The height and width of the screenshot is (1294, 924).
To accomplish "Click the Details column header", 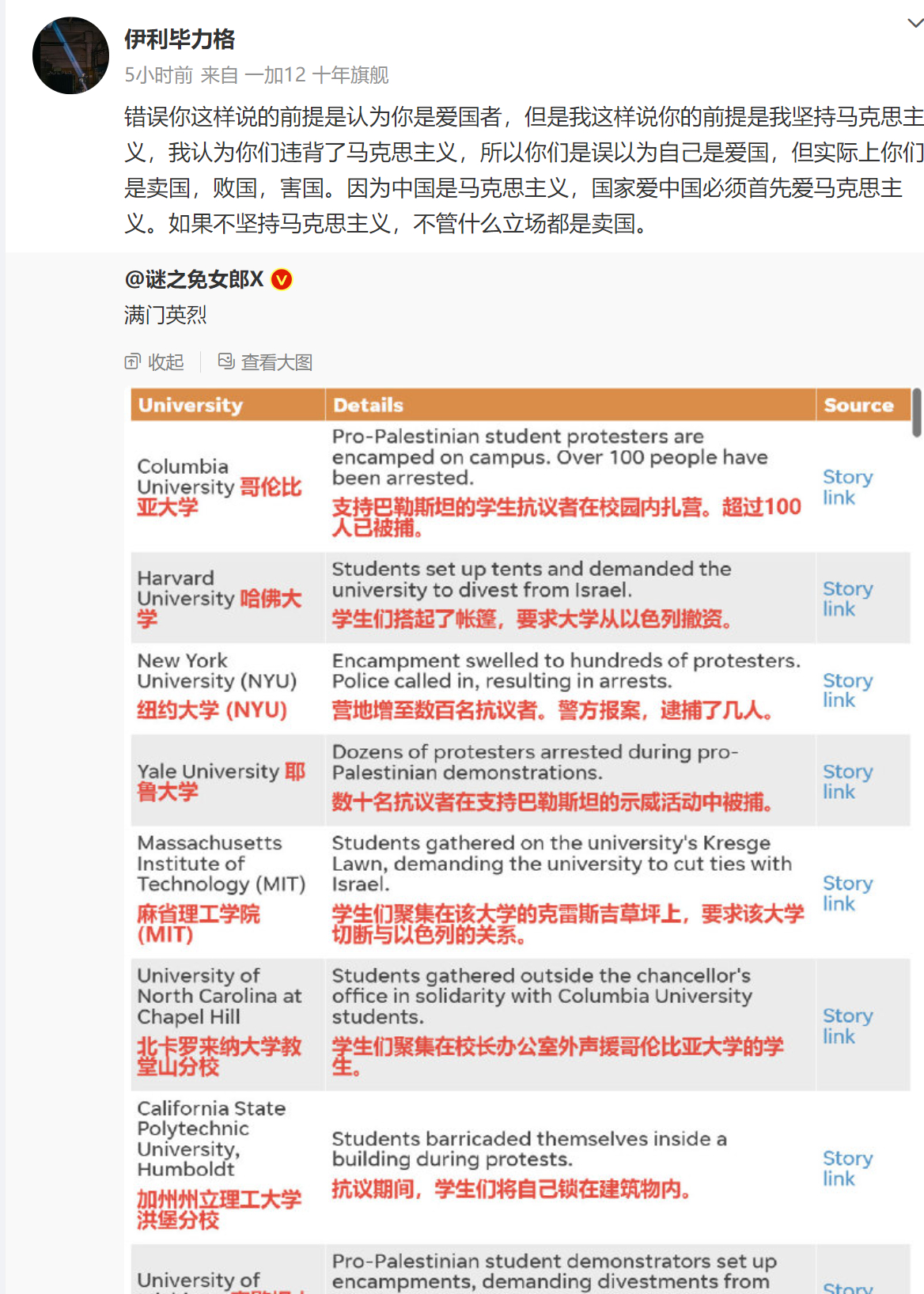I will coord(570,405).
